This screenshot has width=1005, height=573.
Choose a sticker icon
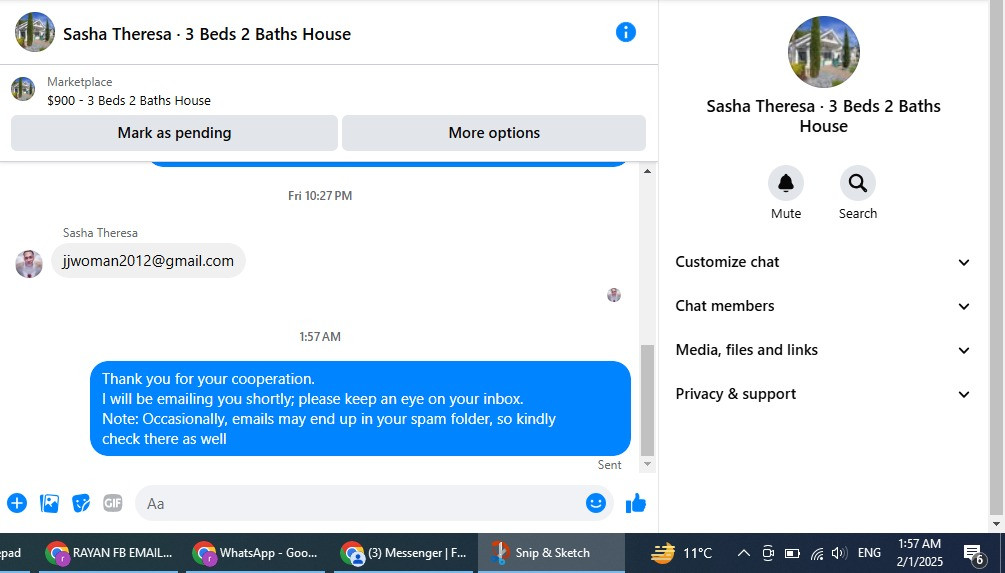[x=81, y=503]
